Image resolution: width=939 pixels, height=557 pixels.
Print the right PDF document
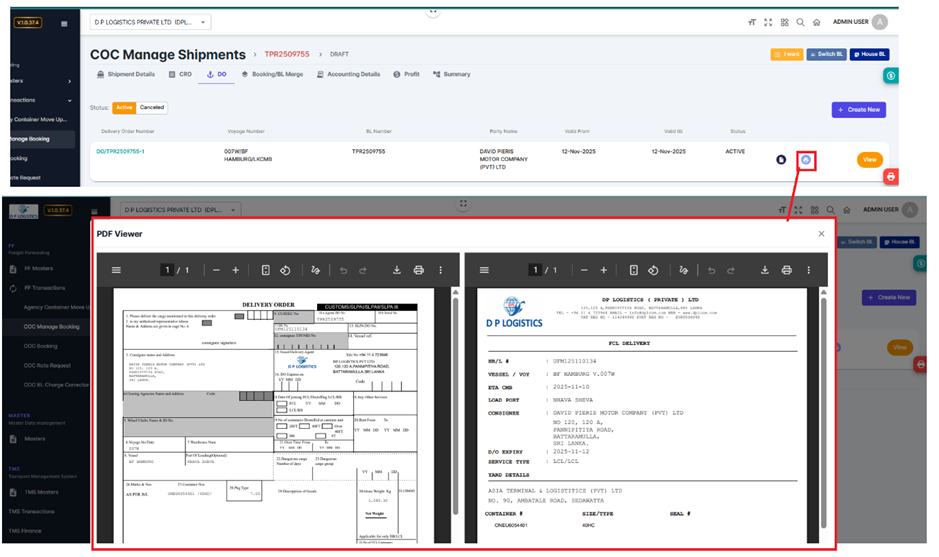787,270
